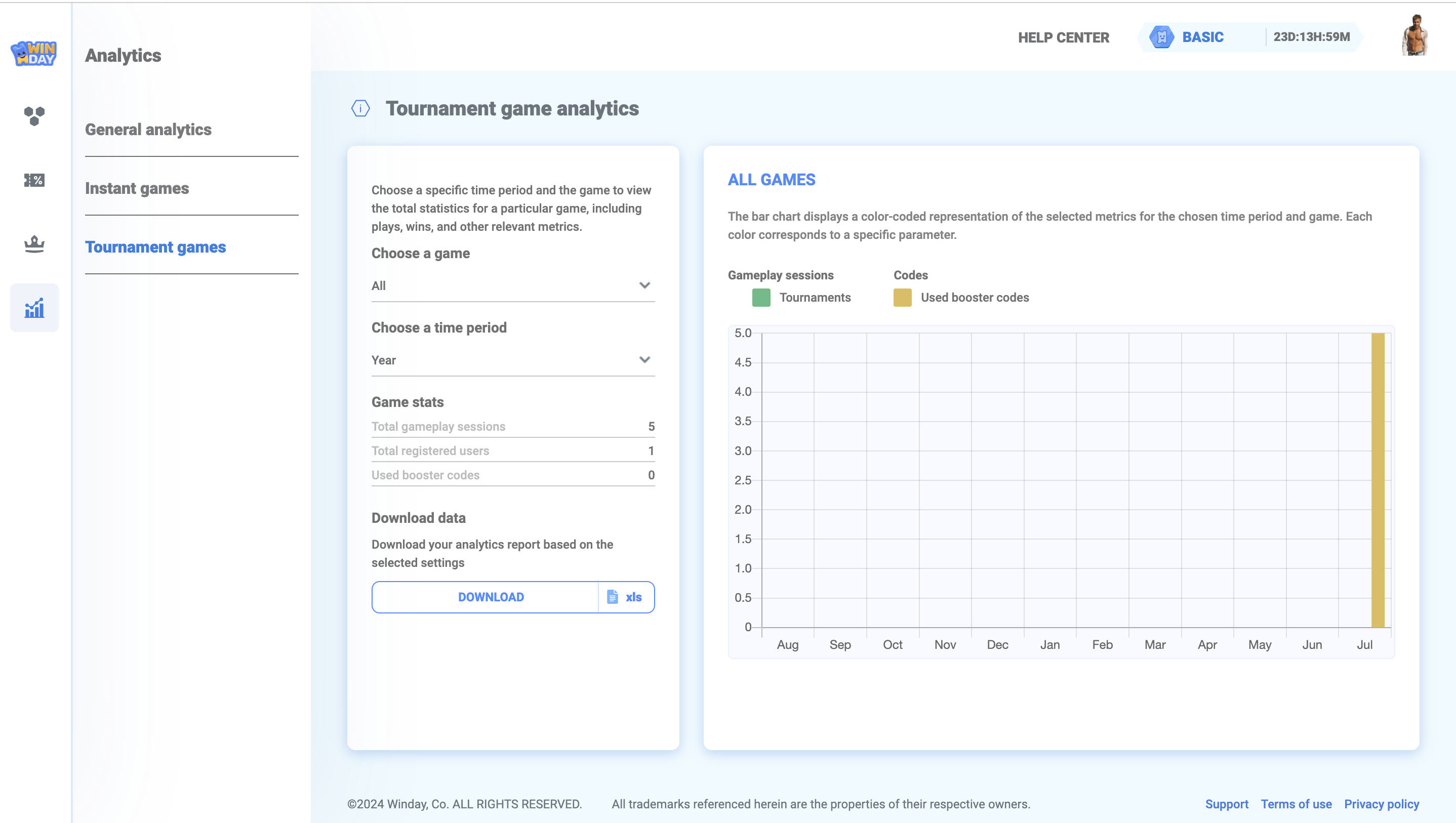Select the analytics bar chart sidebar icon
The width and height of the screenshot is (1456, 823).
(x=34, y=308)
